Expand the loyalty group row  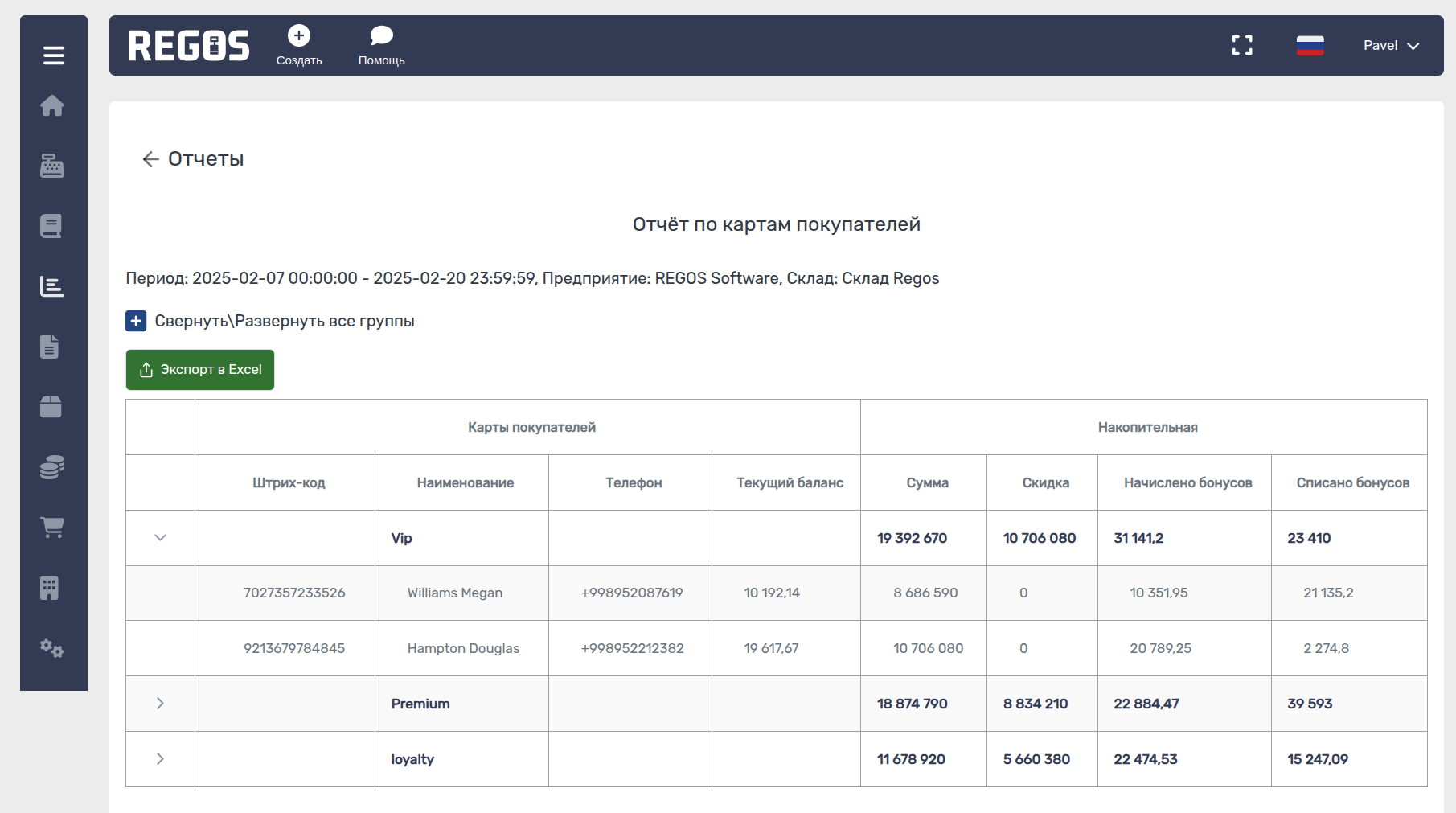pyautogui.click(x=160, y=759)
